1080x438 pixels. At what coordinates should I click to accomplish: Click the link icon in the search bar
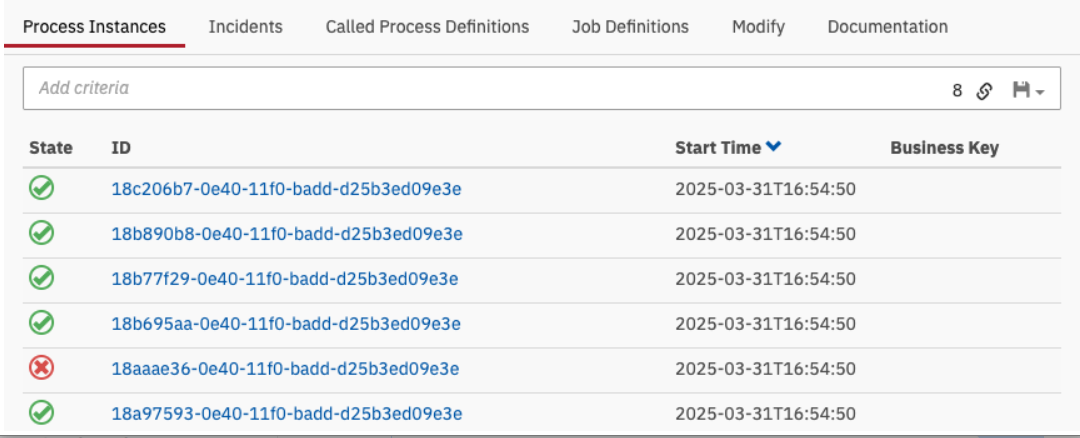tap(984, 90)
